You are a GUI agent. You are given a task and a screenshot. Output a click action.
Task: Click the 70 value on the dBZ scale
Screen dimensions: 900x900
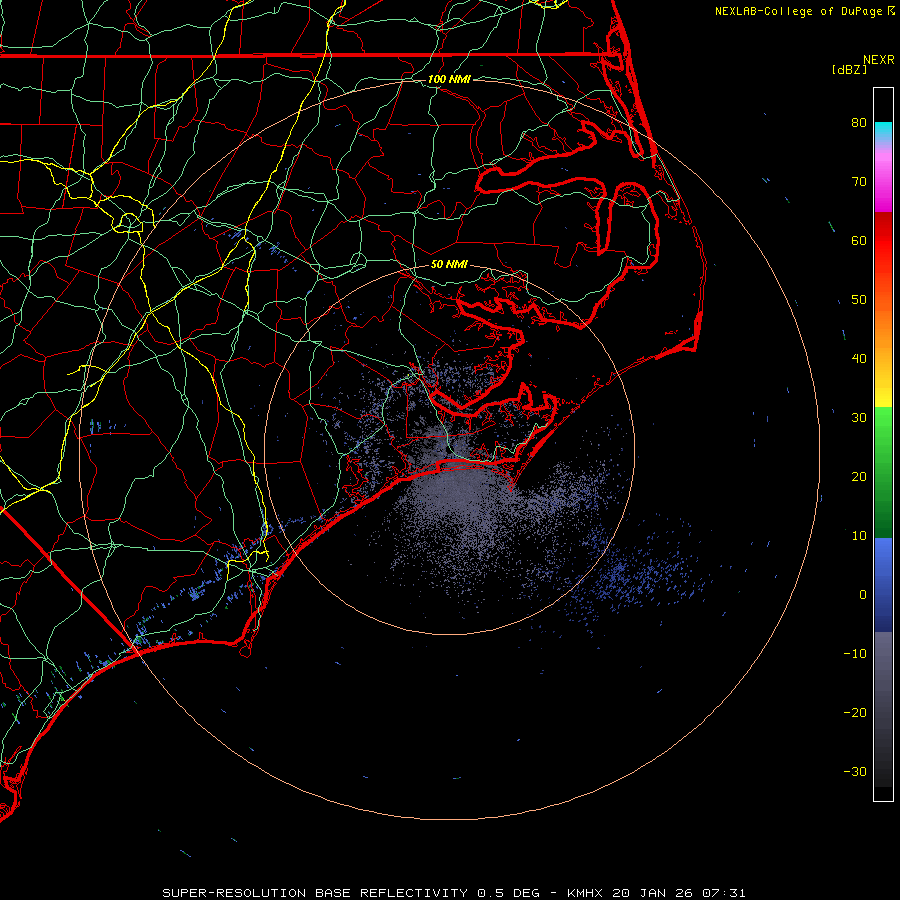pos(859,182)
